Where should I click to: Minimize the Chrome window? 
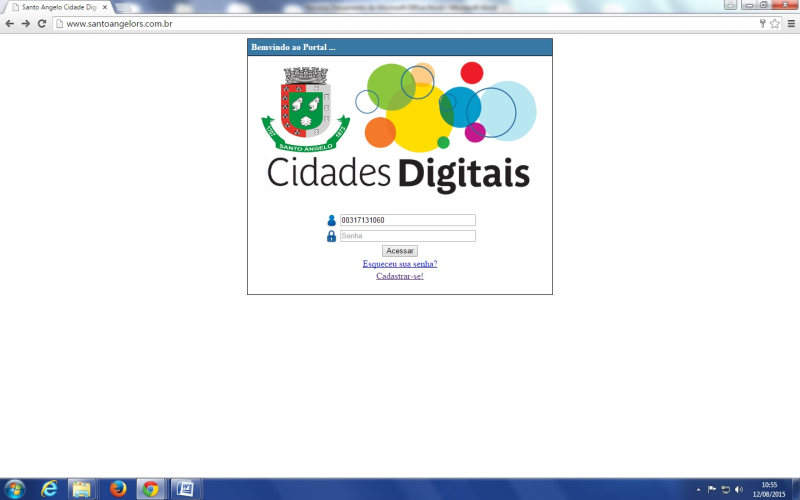click(x=749, y=5)
